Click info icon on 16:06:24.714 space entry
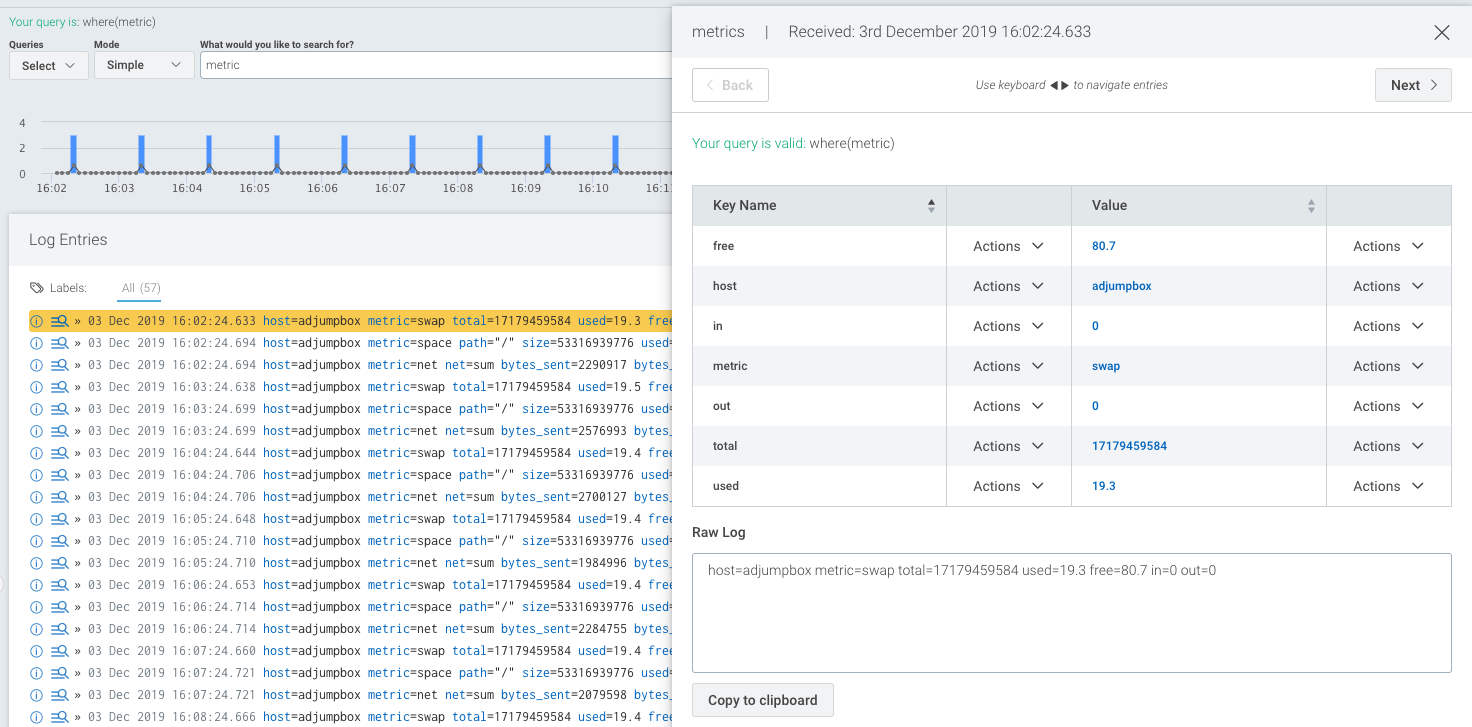Image resolution: width=1472 pixels, height=727 pixels. pyautogui.click(x=37, y=607)
